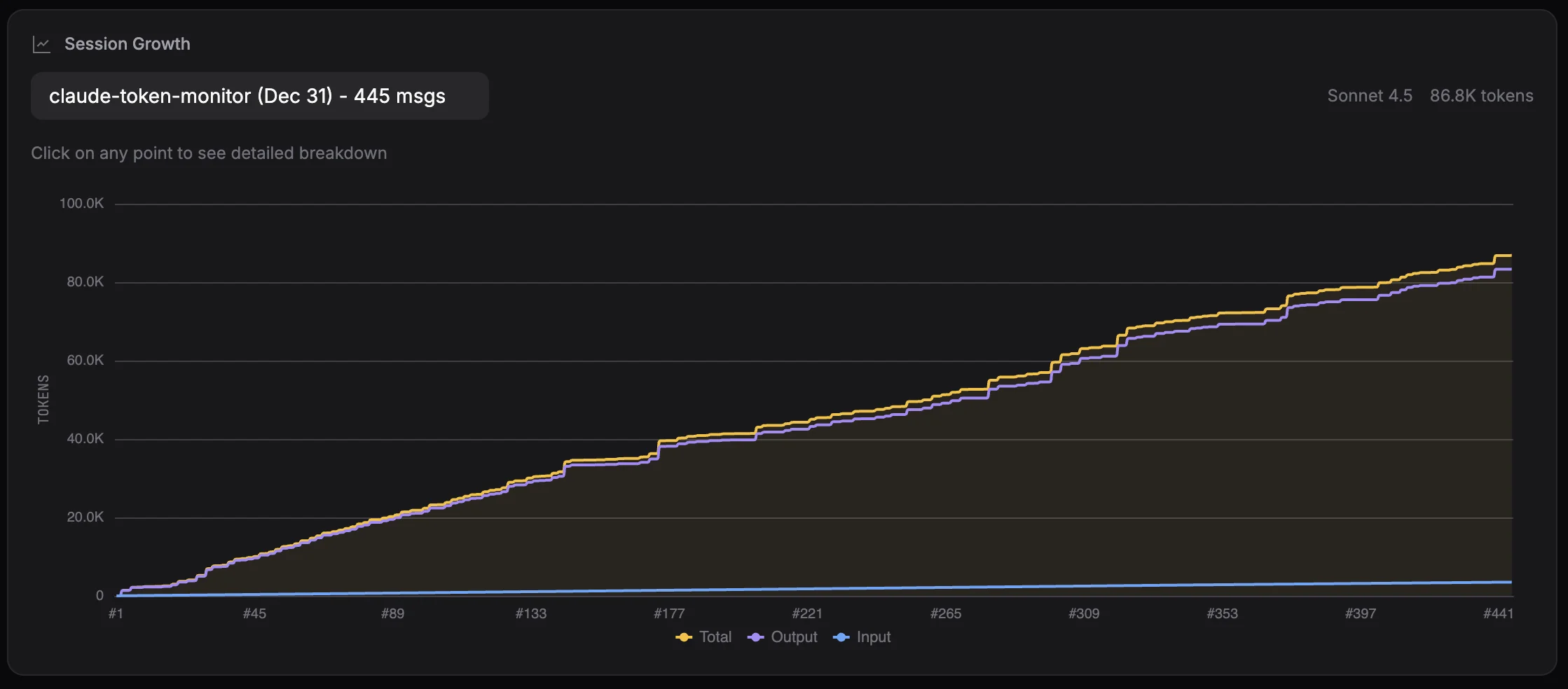This screenshot has height=689, width=1568.
Task: Select the #441 x-axis label
Action: (1500, 613)
